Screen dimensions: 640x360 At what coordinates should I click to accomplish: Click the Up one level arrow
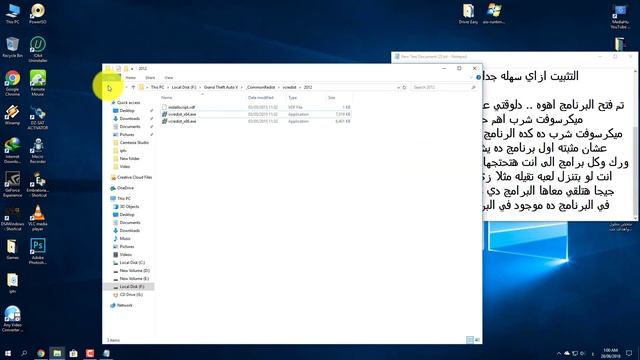point(133,87)
